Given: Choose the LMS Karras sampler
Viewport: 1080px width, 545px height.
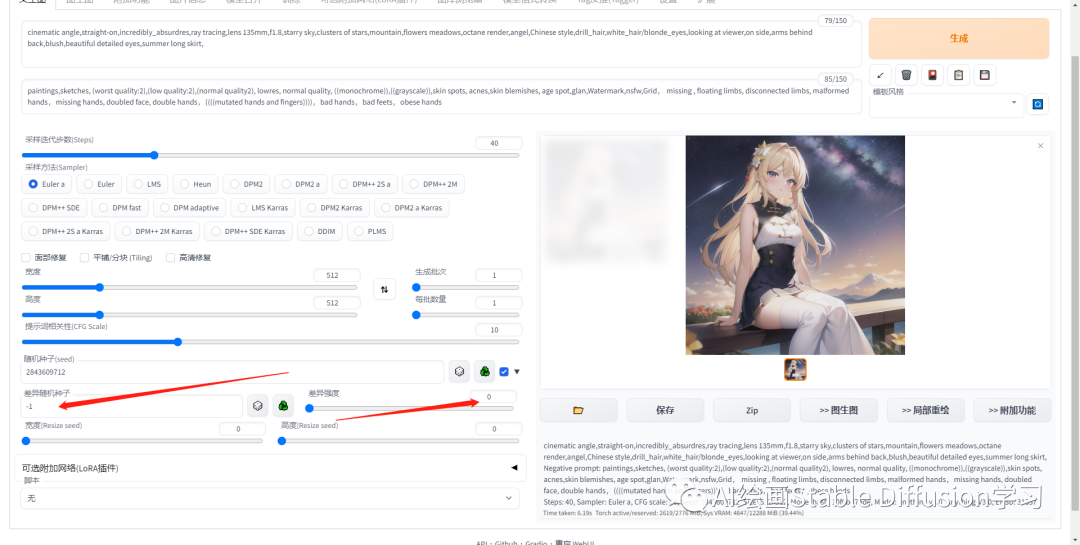Looking at the screenshot, I should [x=263, y=207].
